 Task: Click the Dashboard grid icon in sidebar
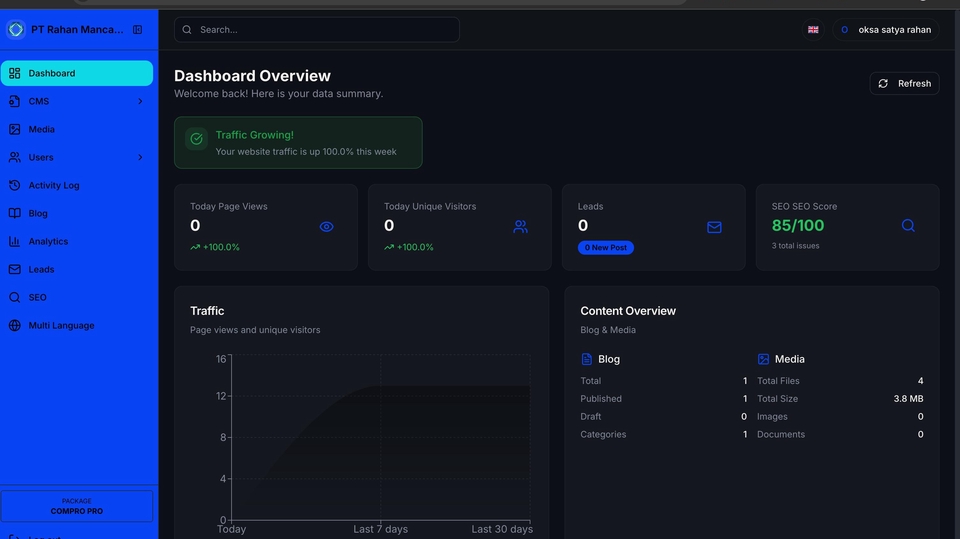[x=15, y=73]
